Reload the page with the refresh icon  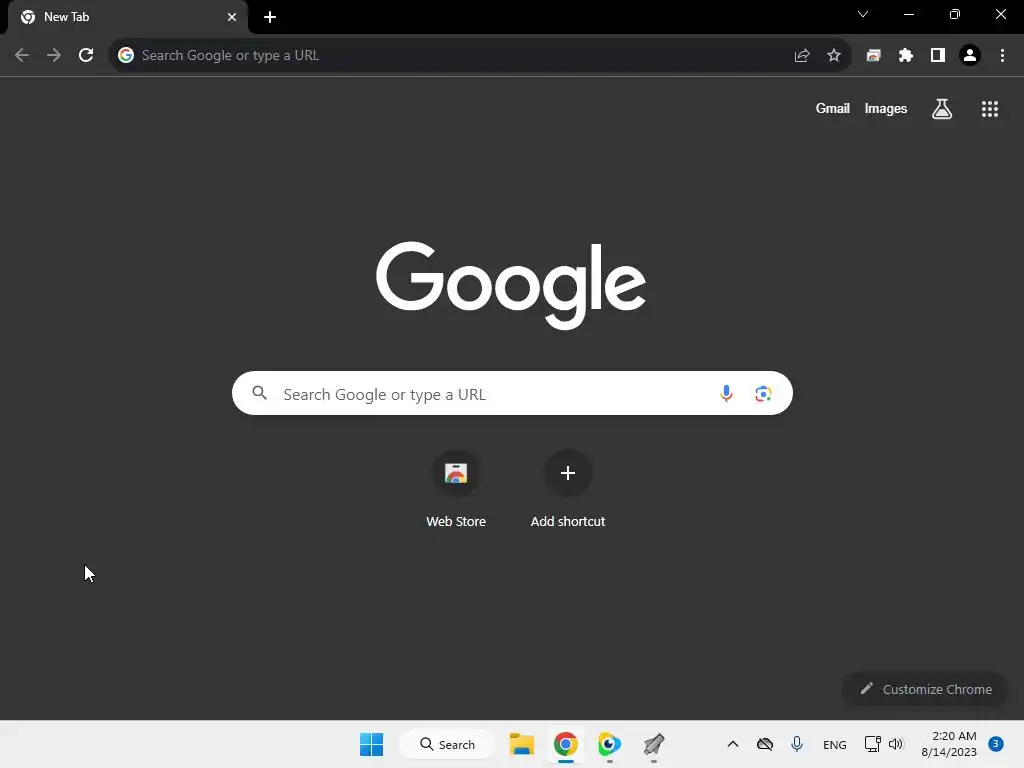pos(86,56)
